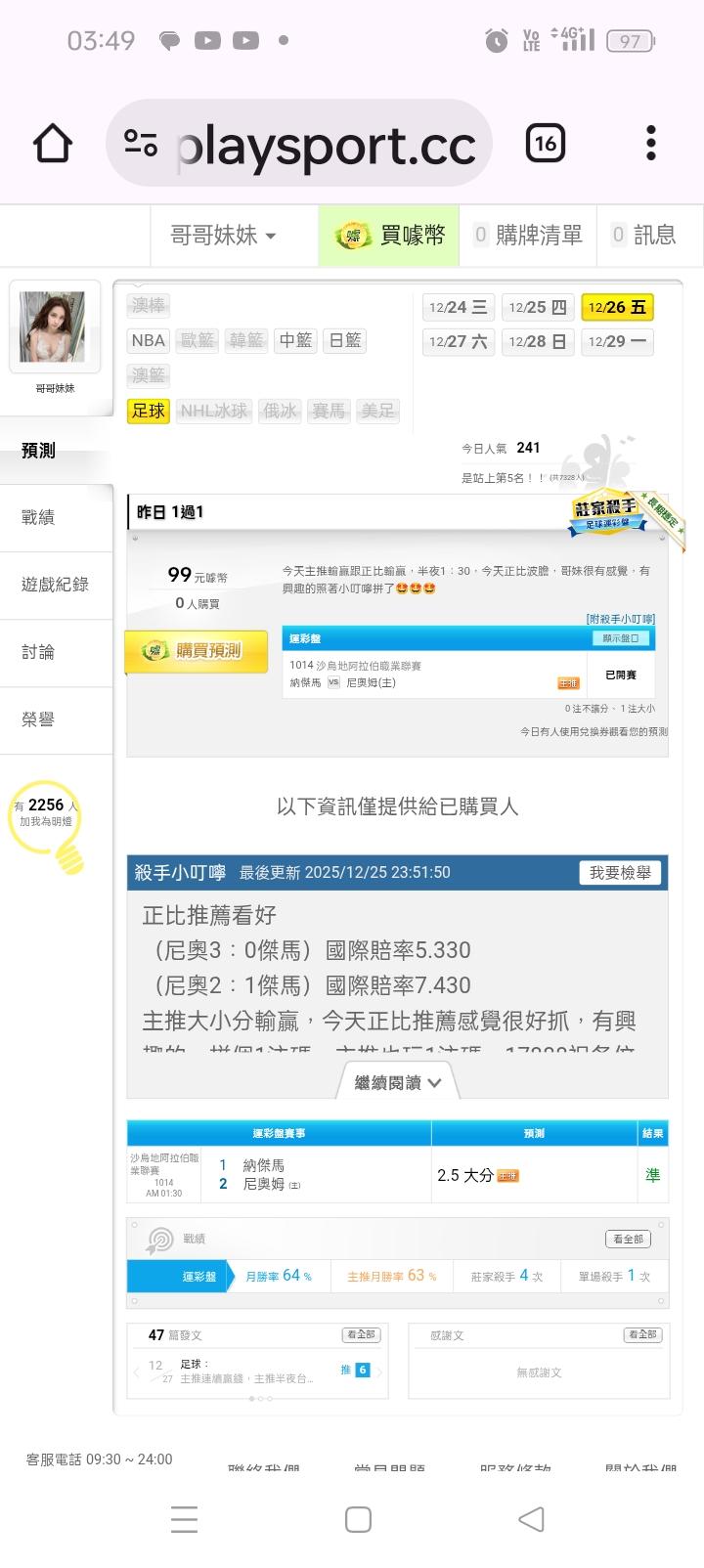Tap the Android back navigation icon

531,1518
